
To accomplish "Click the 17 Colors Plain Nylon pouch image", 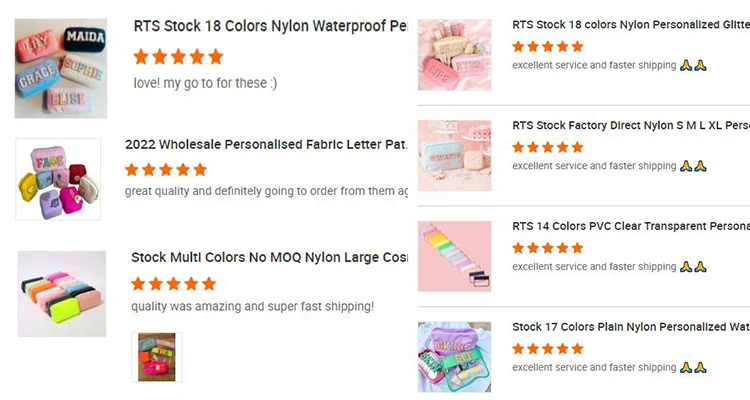I will pyautogui.click(x=454, y=356).
